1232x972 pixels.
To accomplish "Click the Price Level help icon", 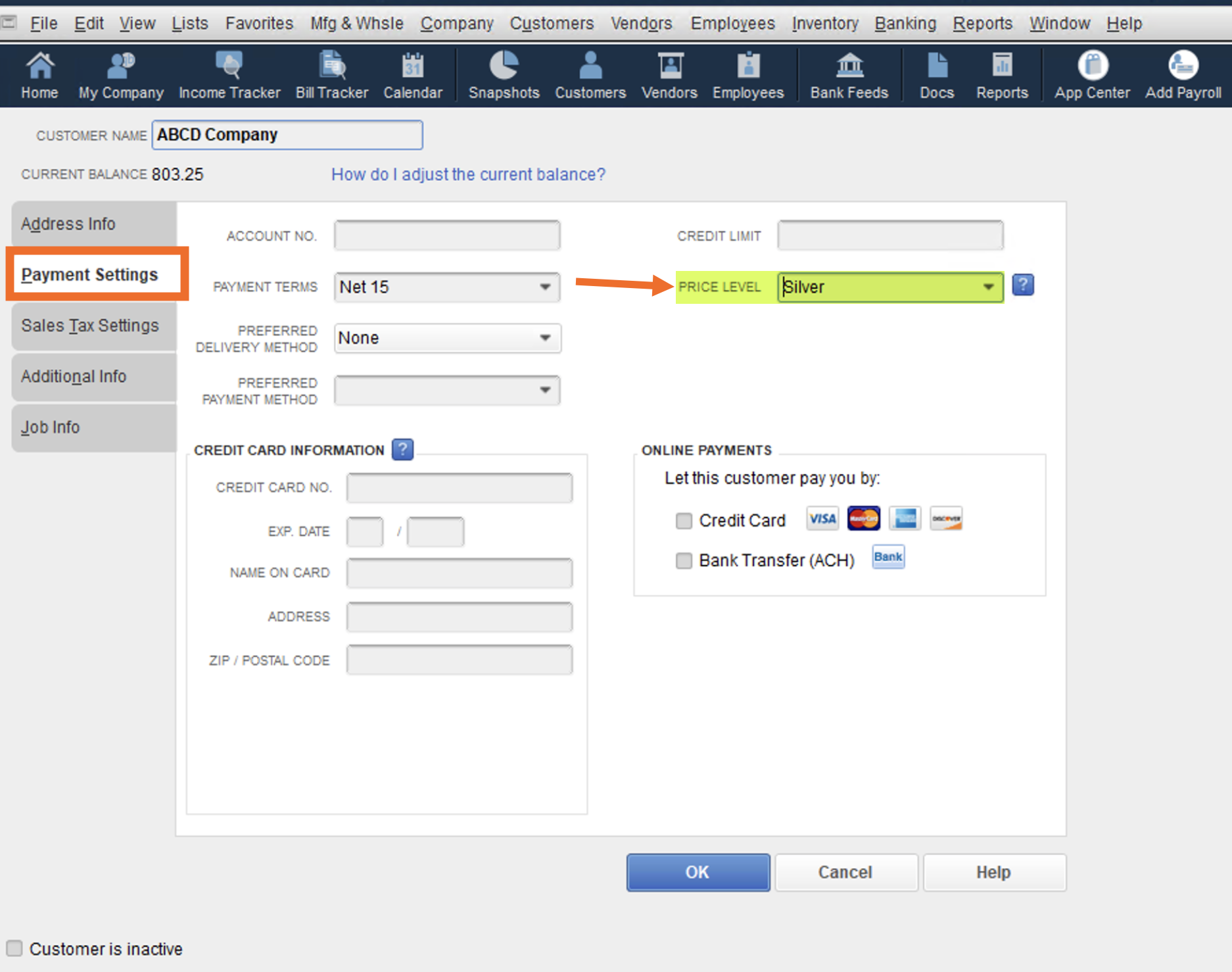I will click(1022, 285).
